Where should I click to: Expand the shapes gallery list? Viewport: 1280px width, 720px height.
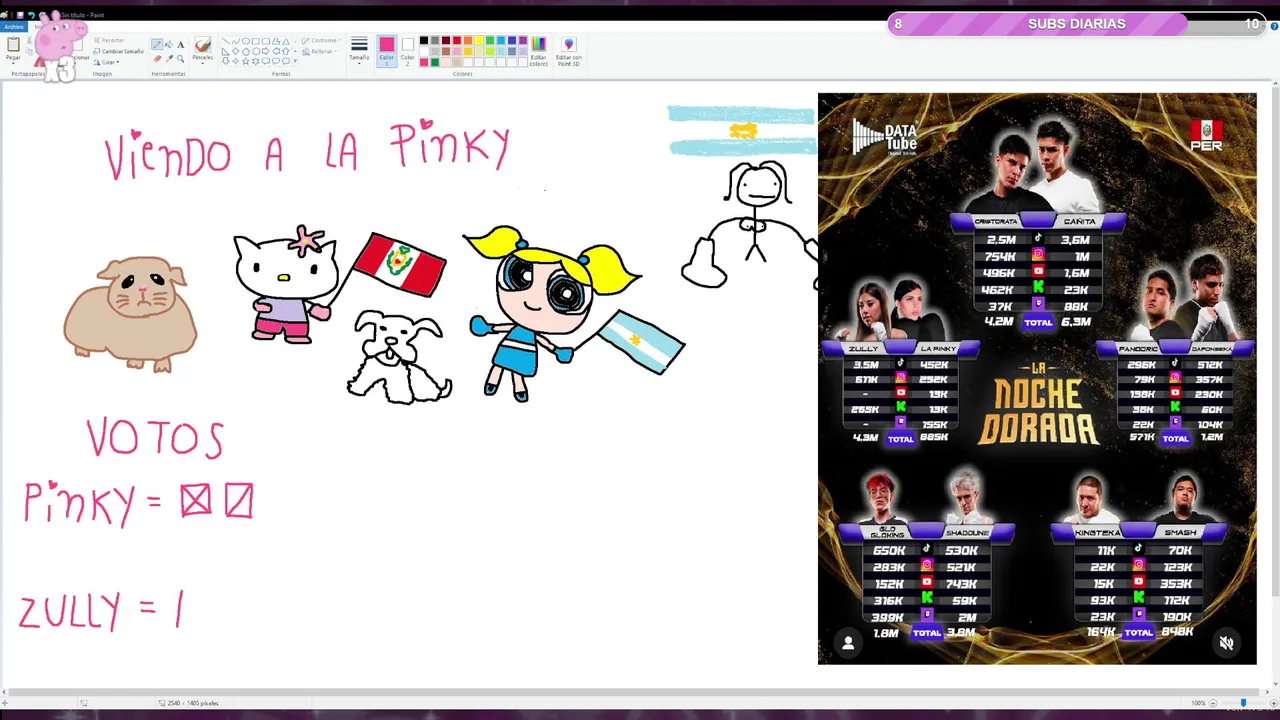pos(295,61)
